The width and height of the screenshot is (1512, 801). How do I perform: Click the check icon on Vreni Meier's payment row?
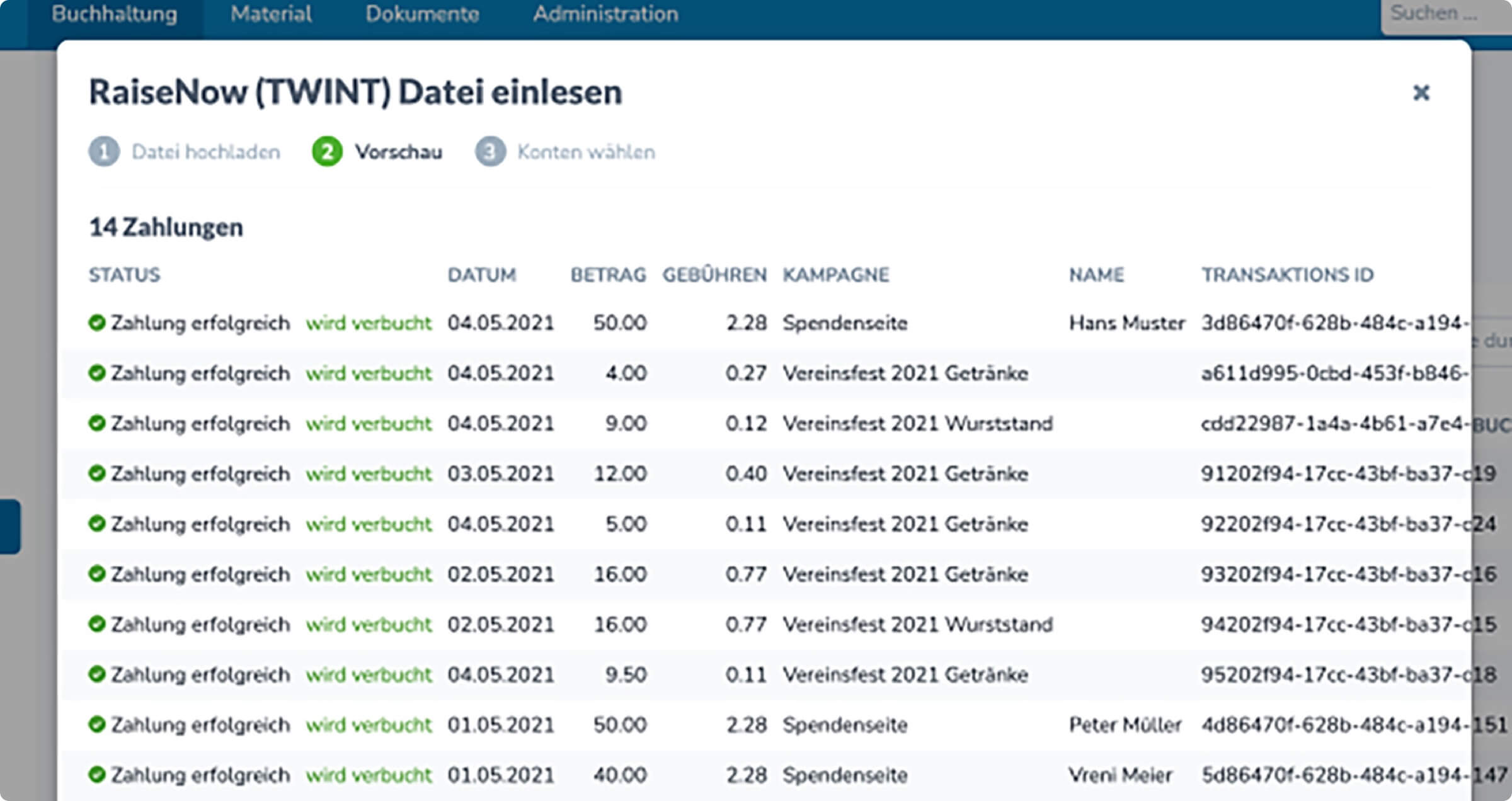point(98,775)
